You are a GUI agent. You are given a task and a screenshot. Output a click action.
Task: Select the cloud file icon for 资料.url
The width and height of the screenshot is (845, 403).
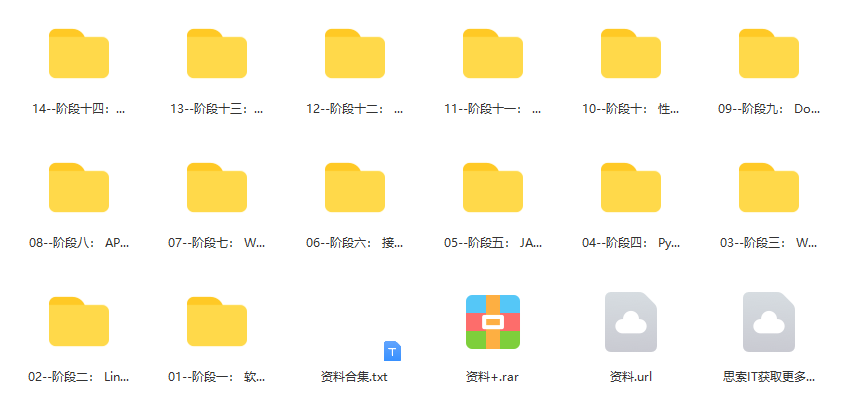(x=631, y=322)
